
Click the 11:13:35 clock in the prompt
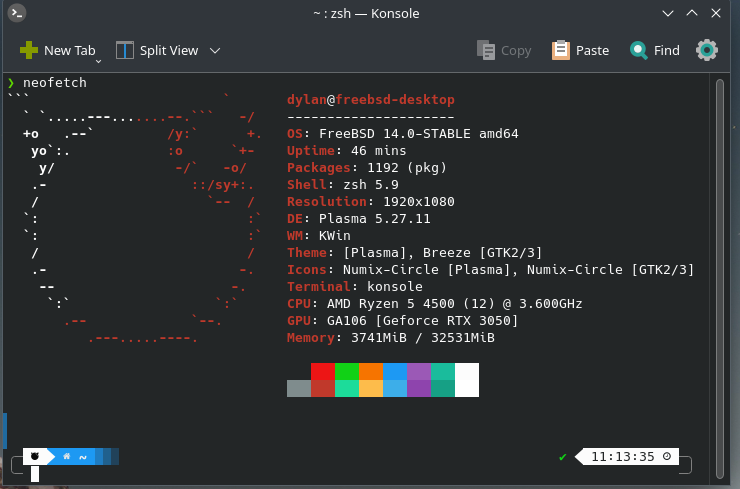tap(622, 457)
